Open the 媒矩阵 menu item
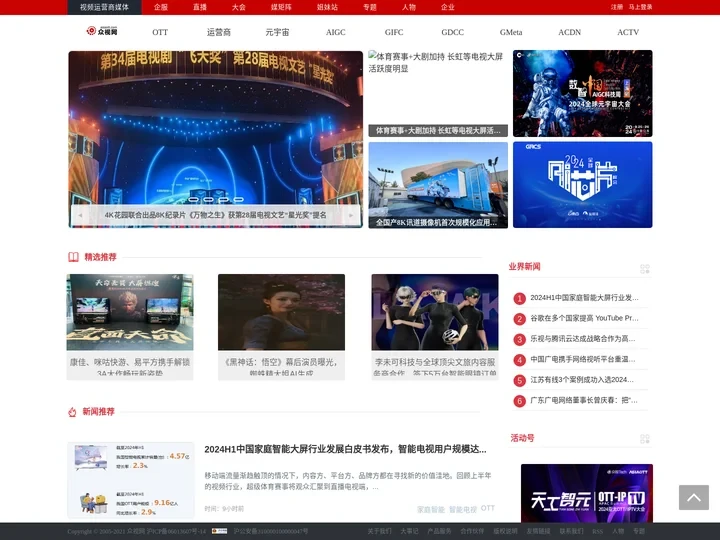The image size is (720, 540). coord(281,7)
